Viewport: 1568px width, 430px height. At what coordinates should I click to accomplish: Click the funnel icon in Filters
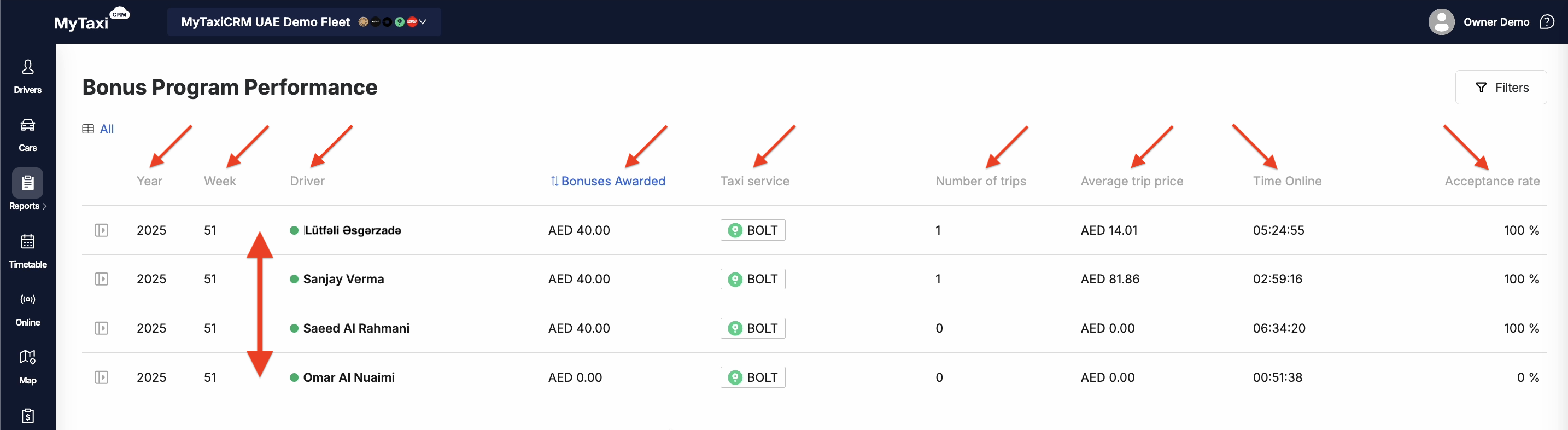[x=1481, y=88]
